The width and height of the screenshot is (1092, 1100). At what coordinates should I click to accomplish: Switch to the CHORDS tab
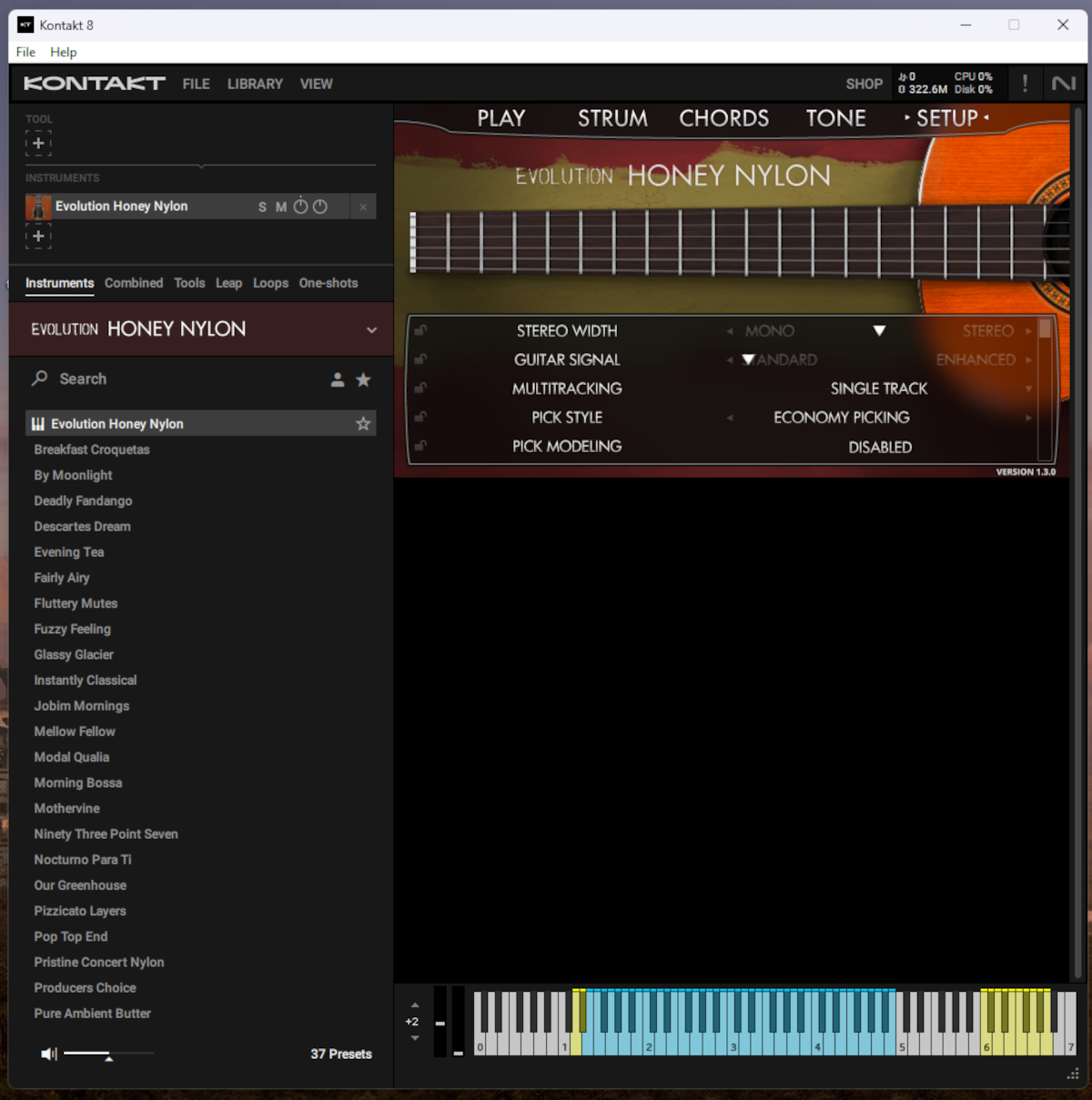pos(724,118)
